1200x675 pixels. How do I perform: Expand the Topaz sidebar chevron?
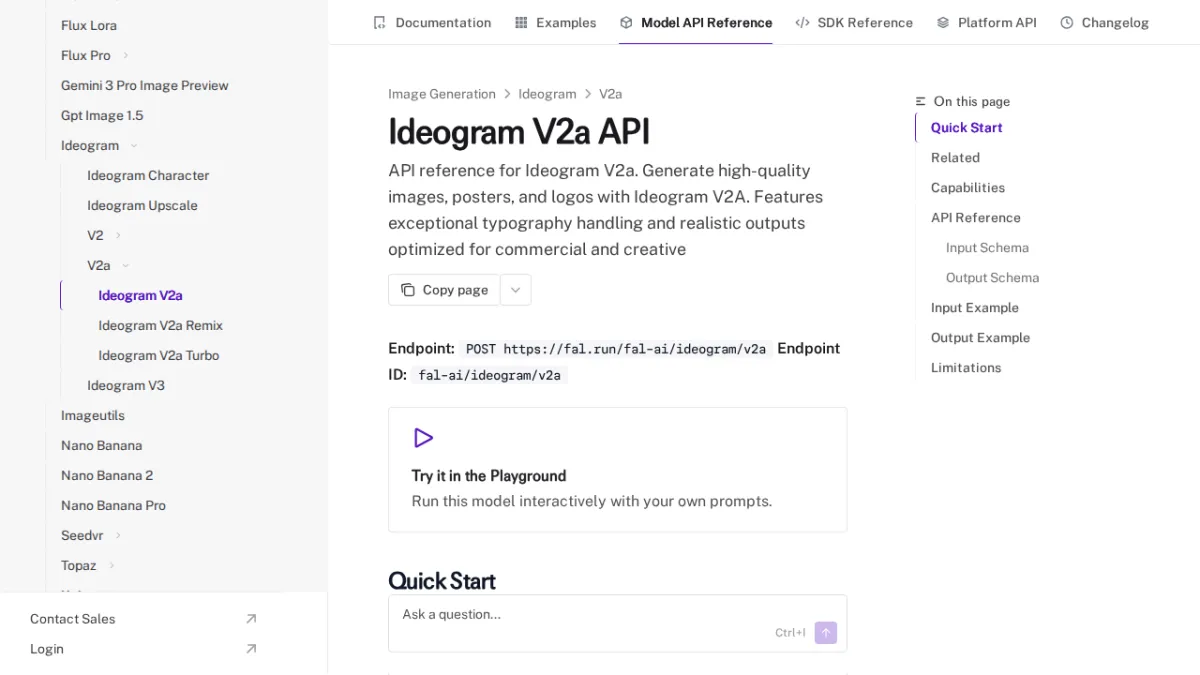coord(111,566)
